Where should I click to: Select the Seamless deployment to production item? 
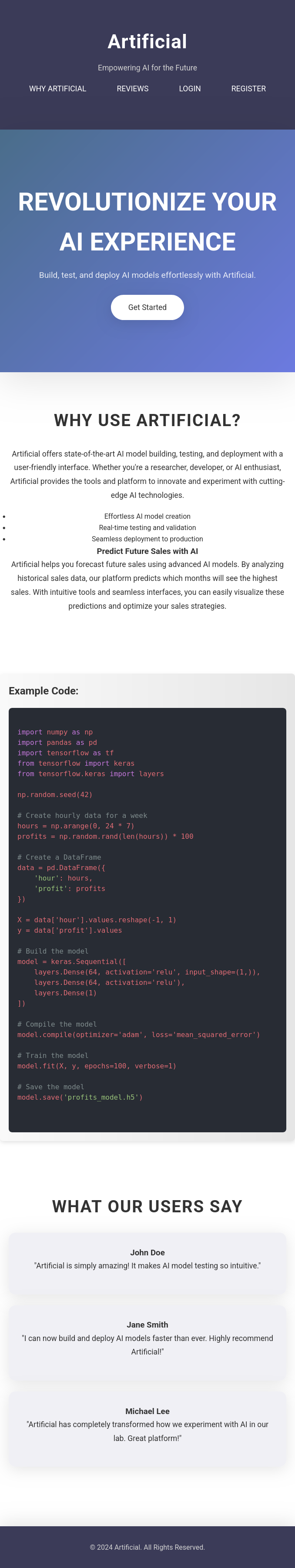(x=147, y=539)
